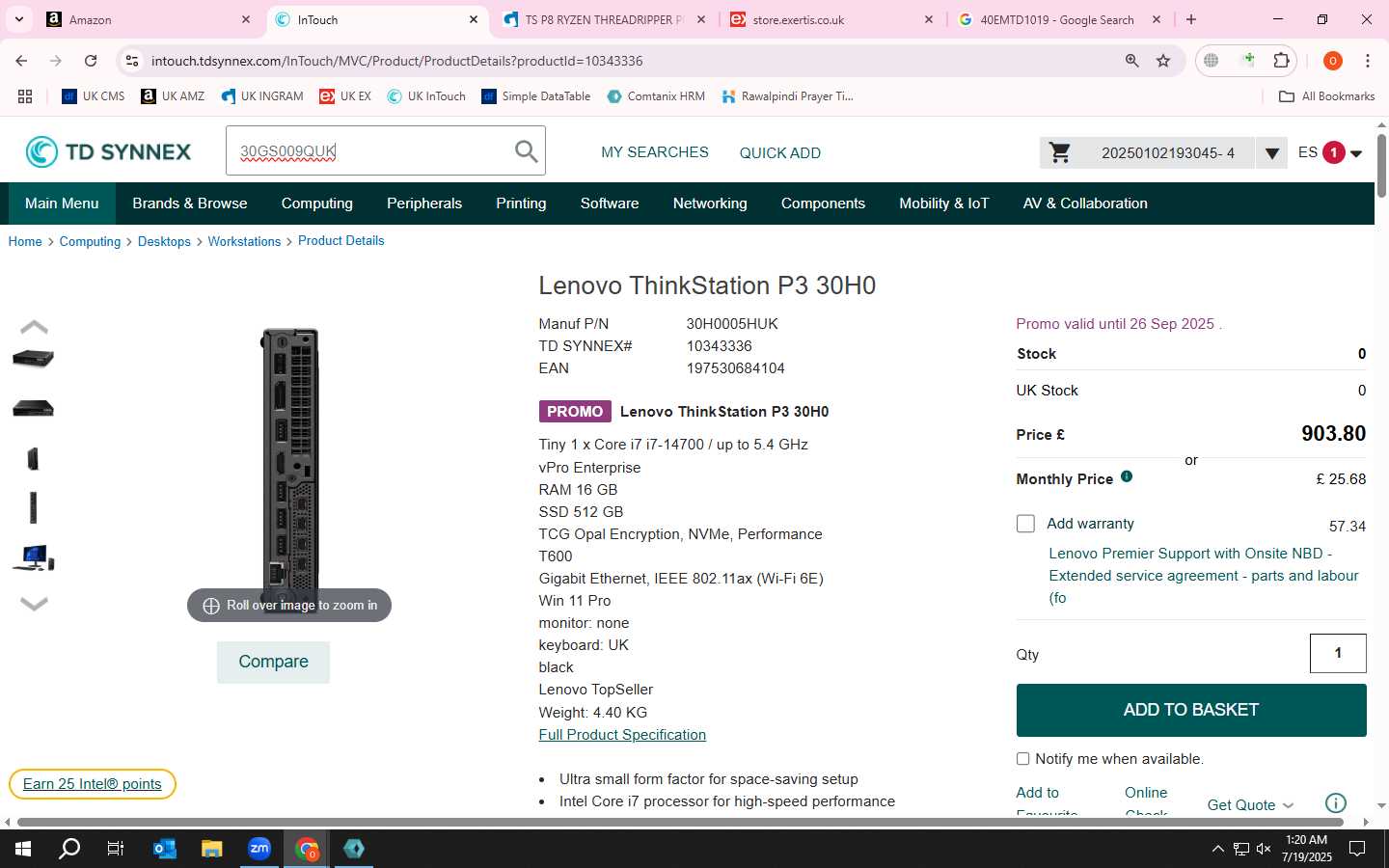Open the apps grid icon in bookmarks bar

click(25, 96)
